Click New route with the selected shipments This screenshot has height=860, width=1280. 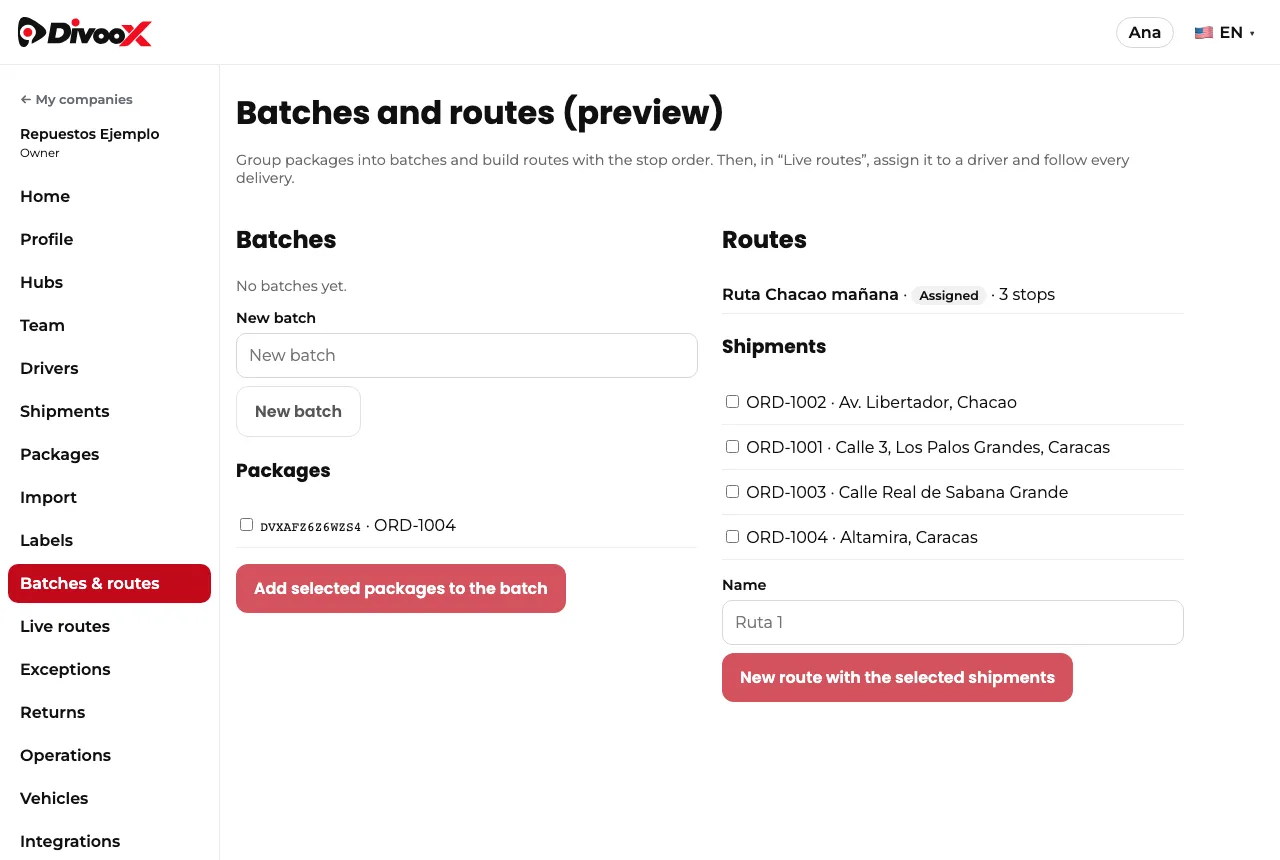897,677
